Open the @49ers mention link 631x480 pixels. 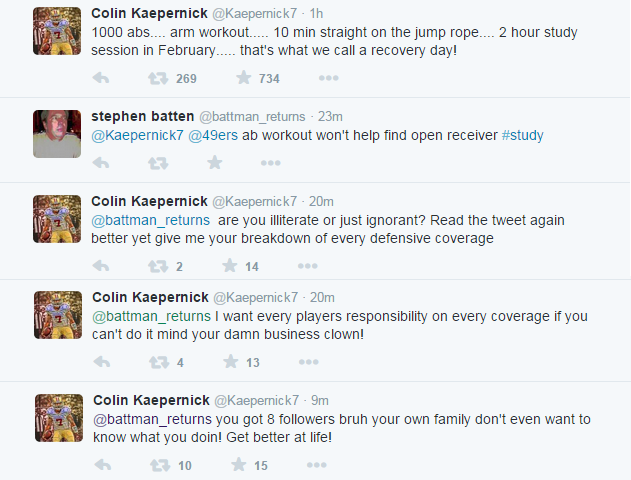(211, 136)
